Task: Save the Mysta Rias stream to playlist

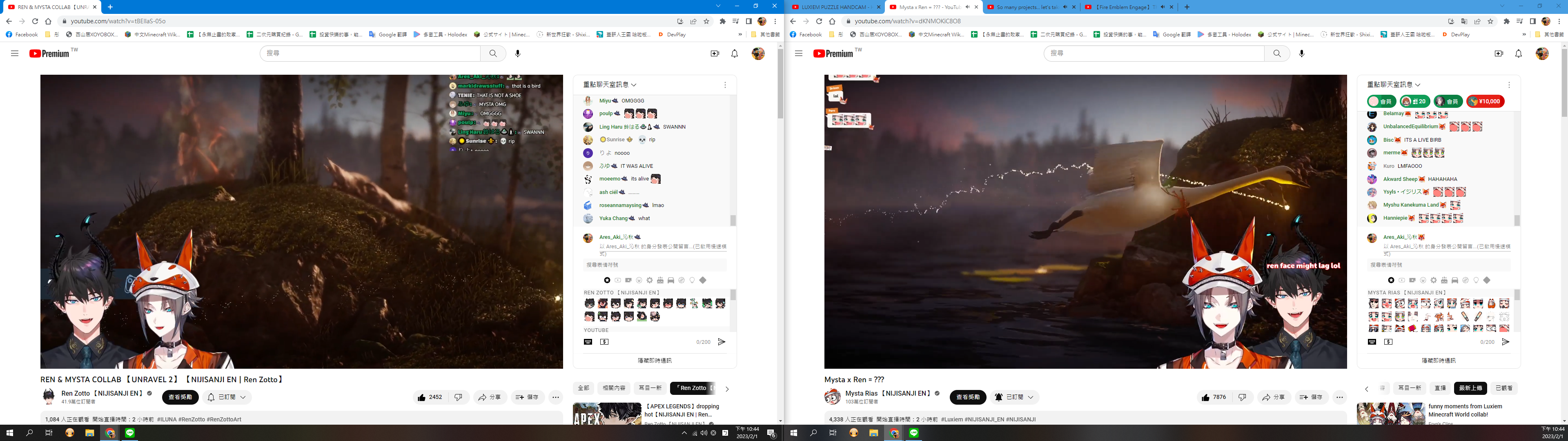Action: [1311, 397]
